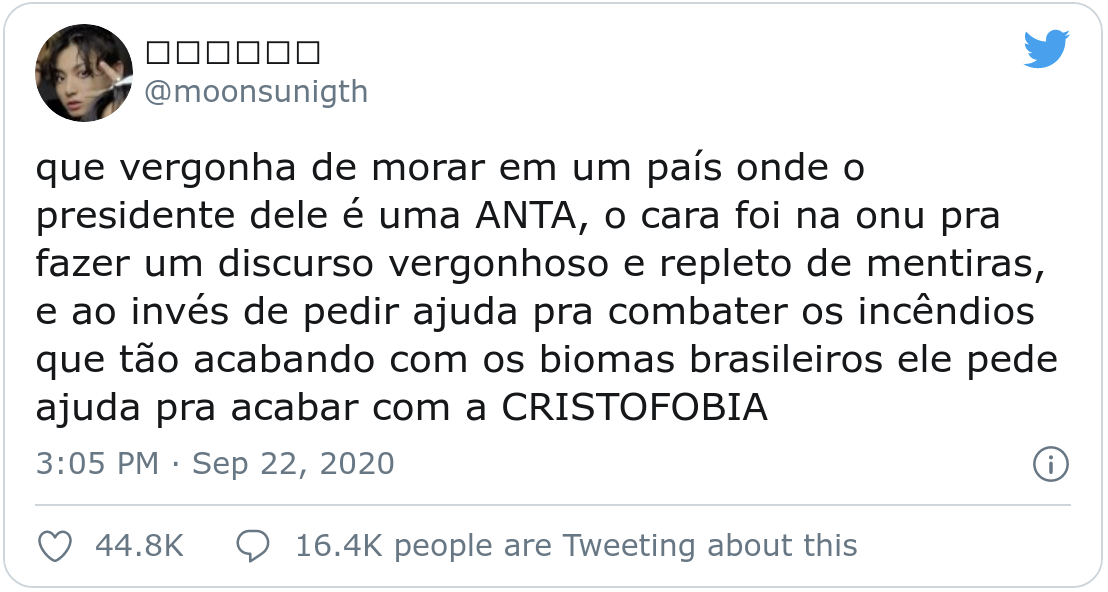
Task: Click the phrase 'biomas brasileiros' in the tweet
Action: coord(711,360)
